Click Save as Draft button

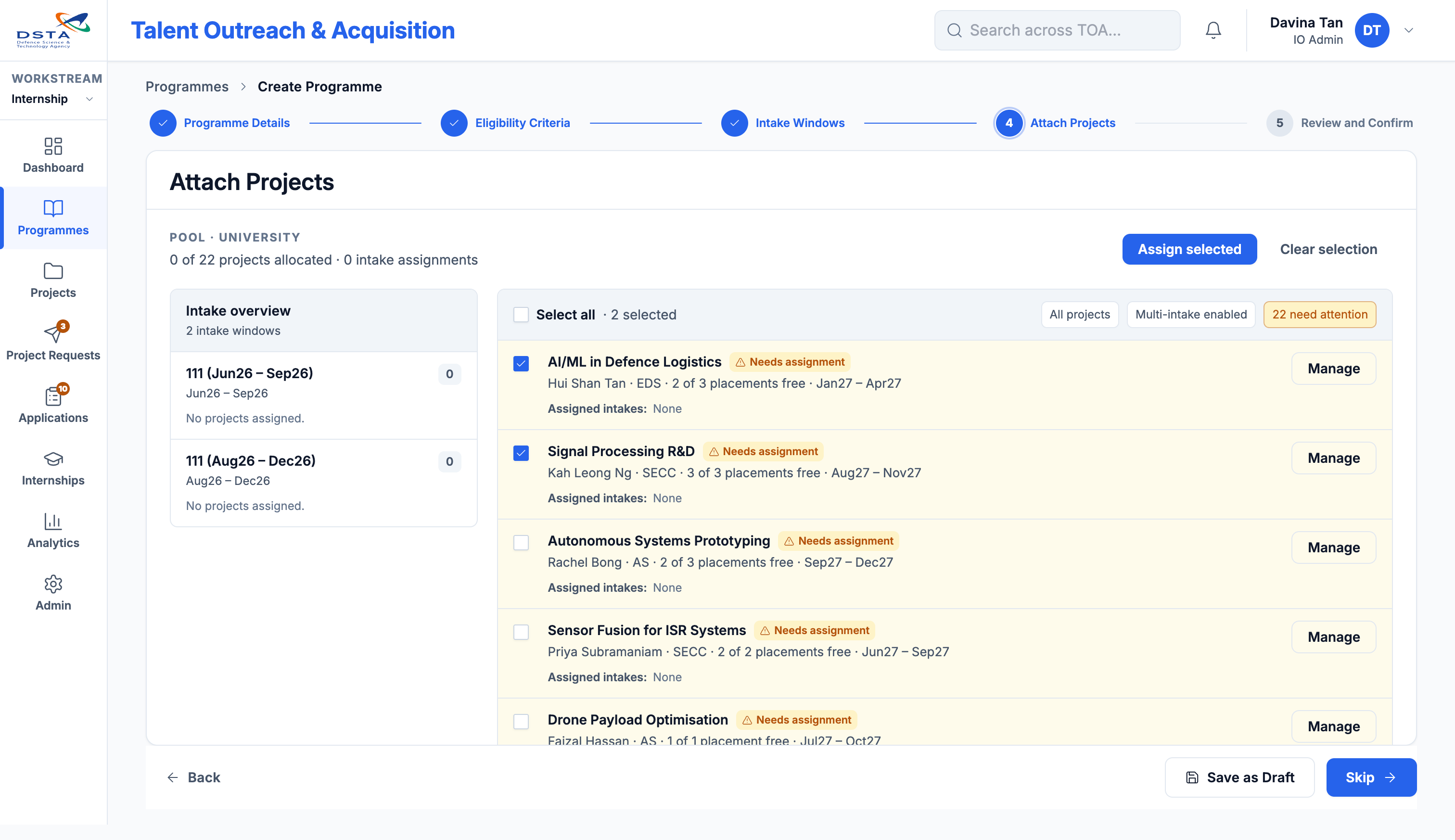point(1239,777)
